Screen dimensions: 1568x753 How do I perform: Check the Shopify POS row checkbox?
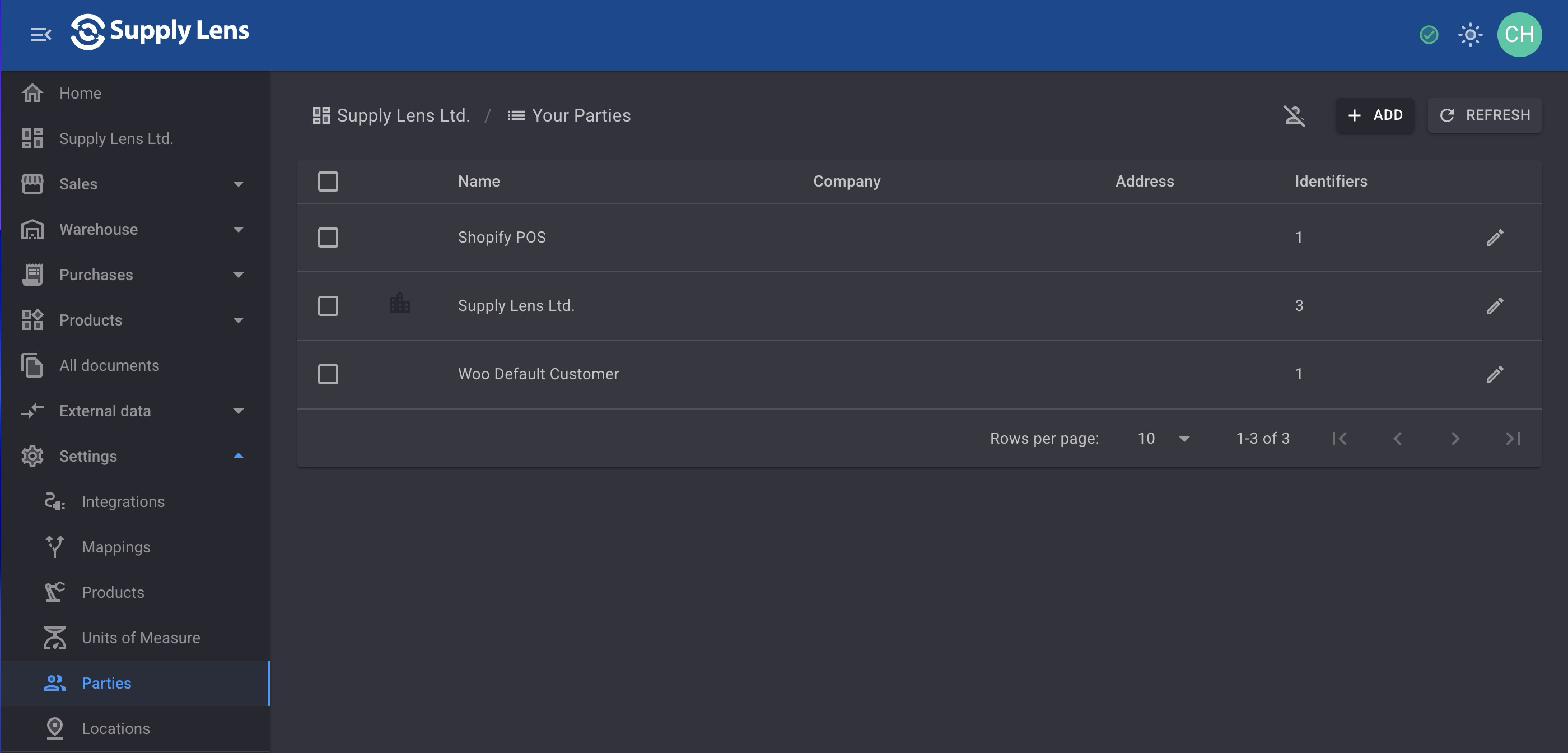[x=328, y=238]
